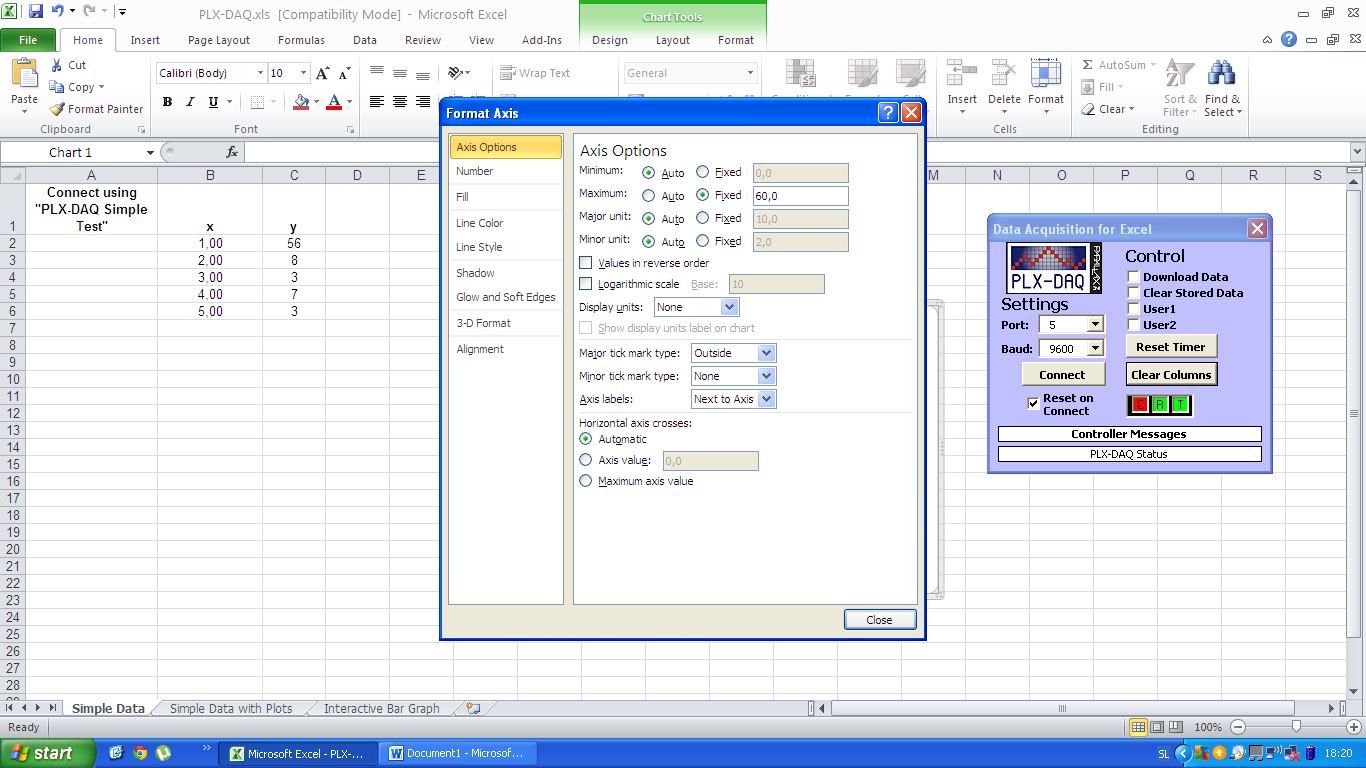
Task: Click the Sort & Filter icon
Action: click(x=1180, y=74)
